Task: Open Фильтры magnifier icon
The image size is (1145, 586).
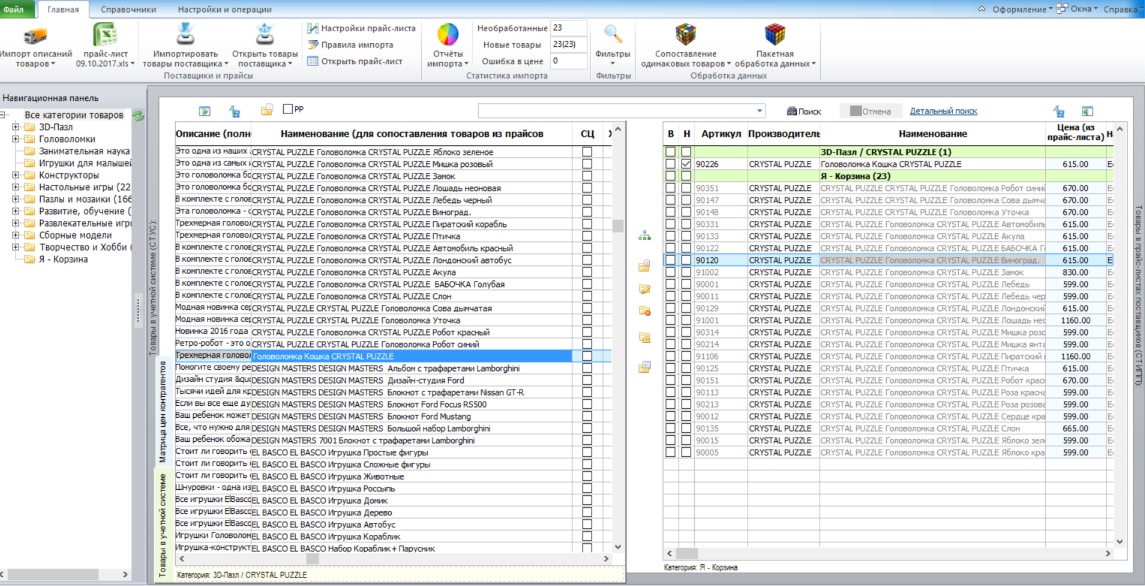Action: 613,35
